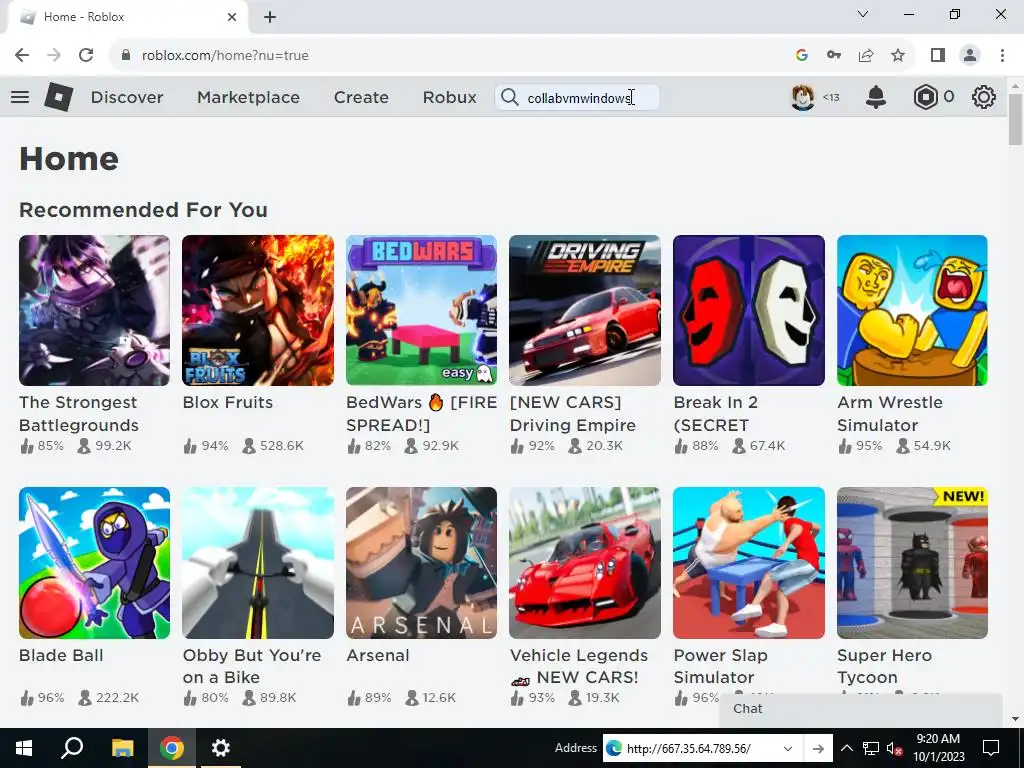1024x768 pixels.
Task: Click the Chrome URL address bar
Action: (x=457, y=56)
